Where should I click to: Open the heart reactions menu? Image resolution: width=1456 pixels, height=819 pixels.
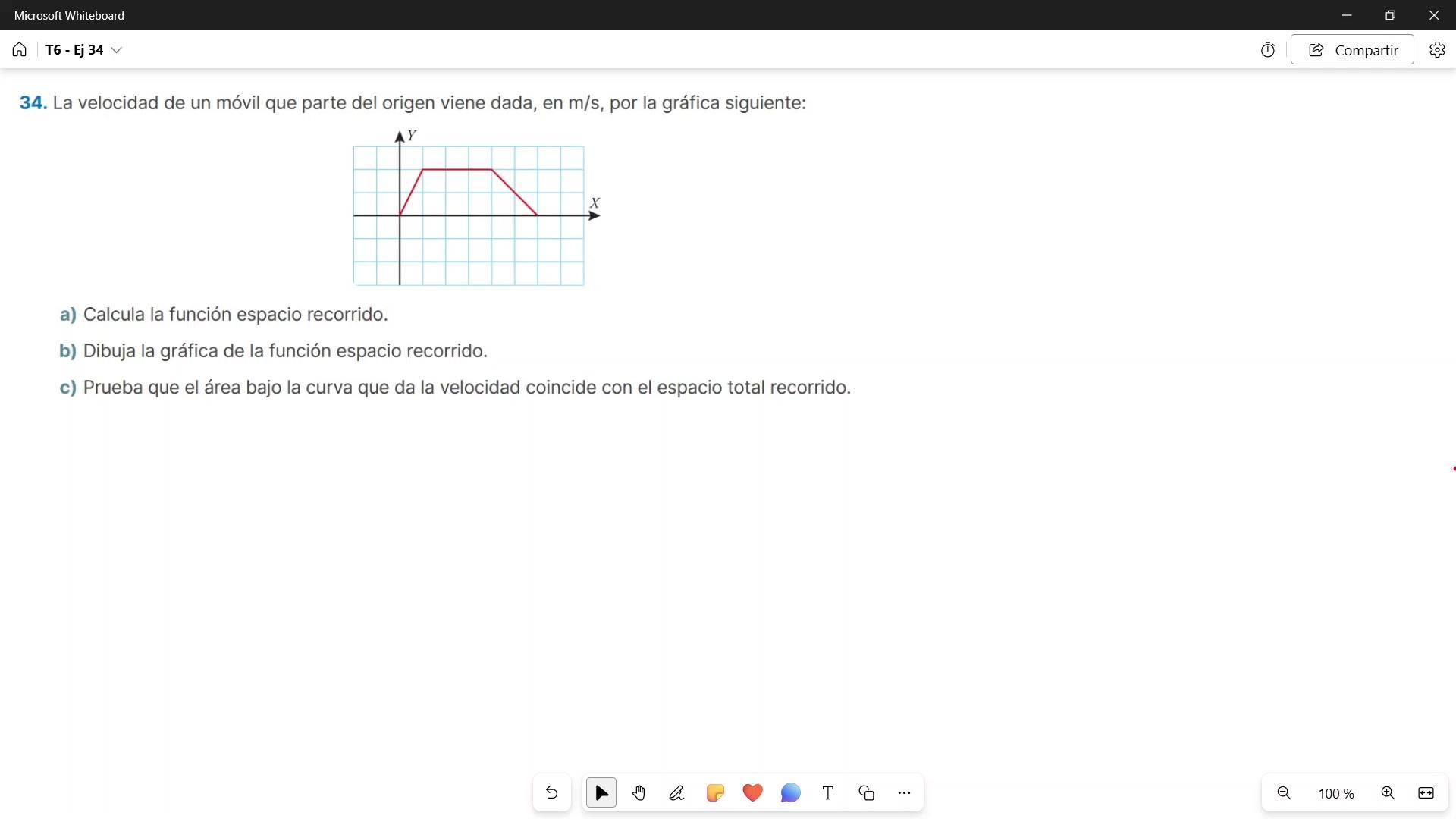(x=752, y=793)
